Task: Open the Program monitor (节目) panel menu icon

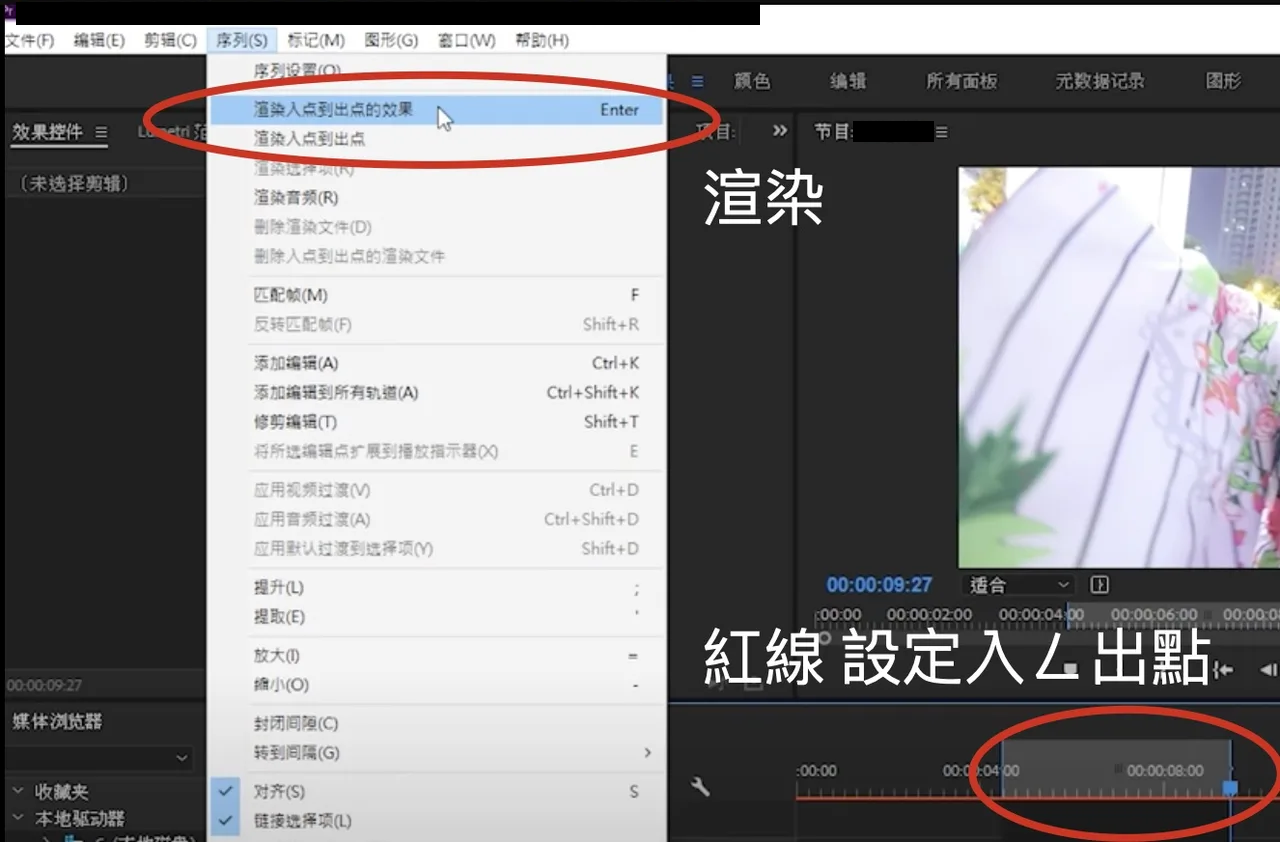Action: pos(941,131)
